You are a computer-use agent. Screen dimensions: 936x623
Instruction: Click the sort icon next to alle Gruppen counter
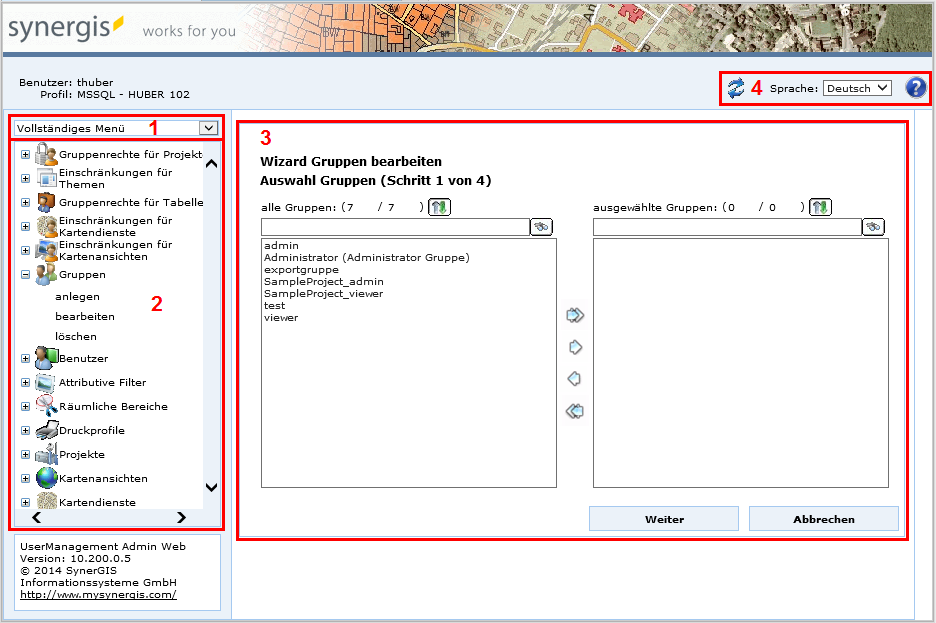(x=438, y=207)
